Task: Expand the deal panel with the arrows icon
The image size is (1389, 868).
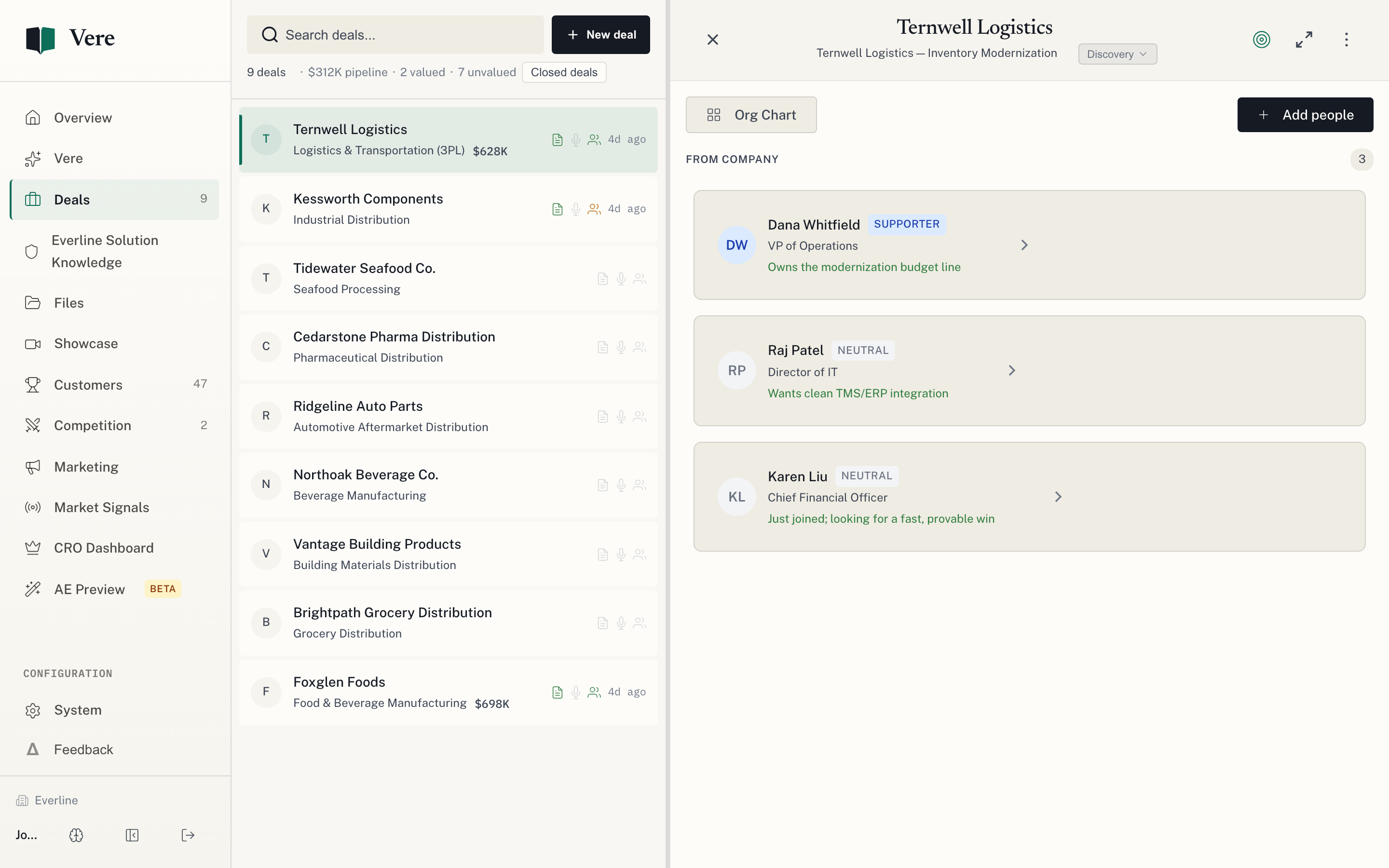Action: pyautogui.click(x=1304, y=40)
